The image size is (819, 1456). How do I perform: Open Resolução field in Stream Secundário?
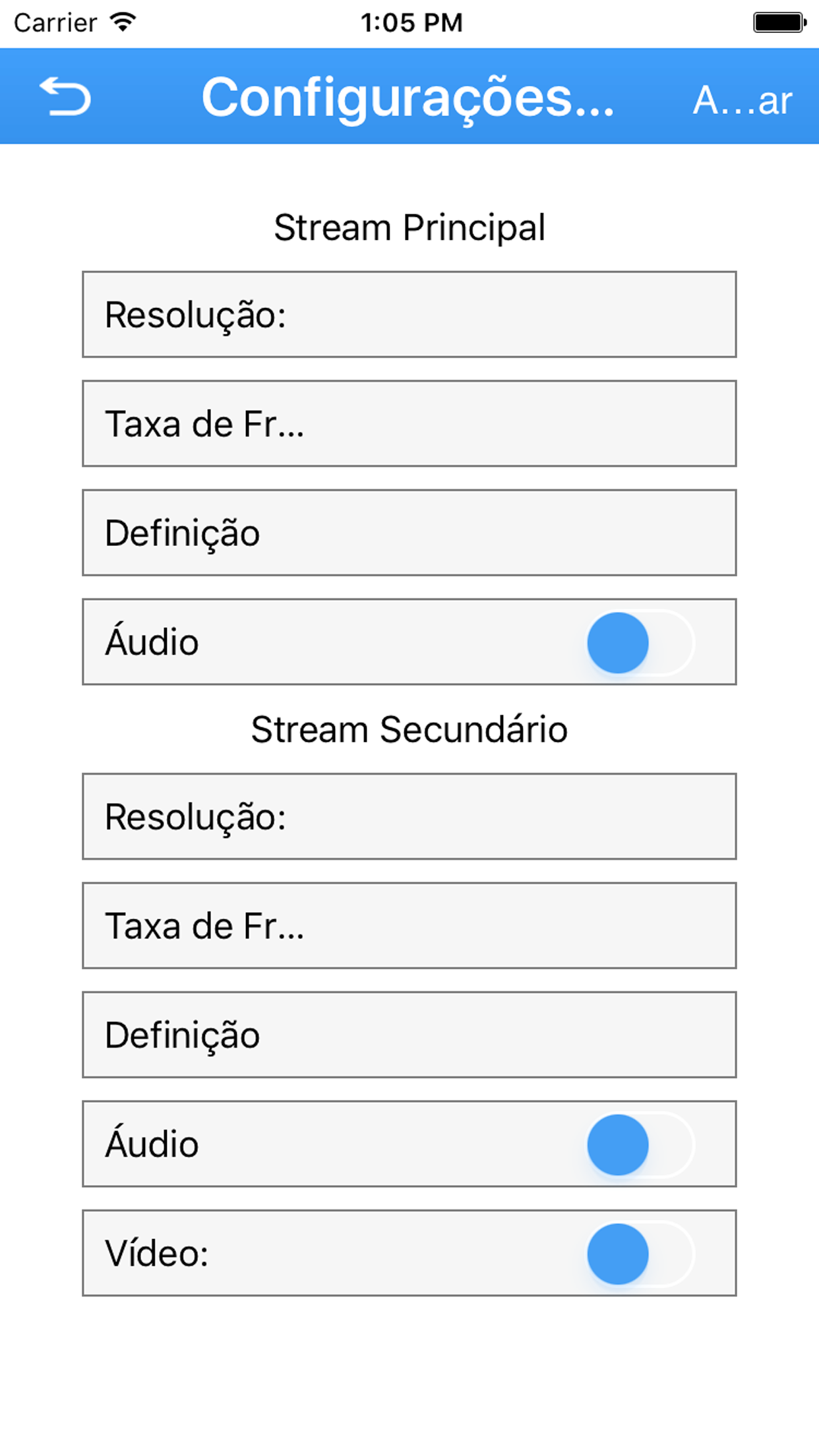click(409, 816)
